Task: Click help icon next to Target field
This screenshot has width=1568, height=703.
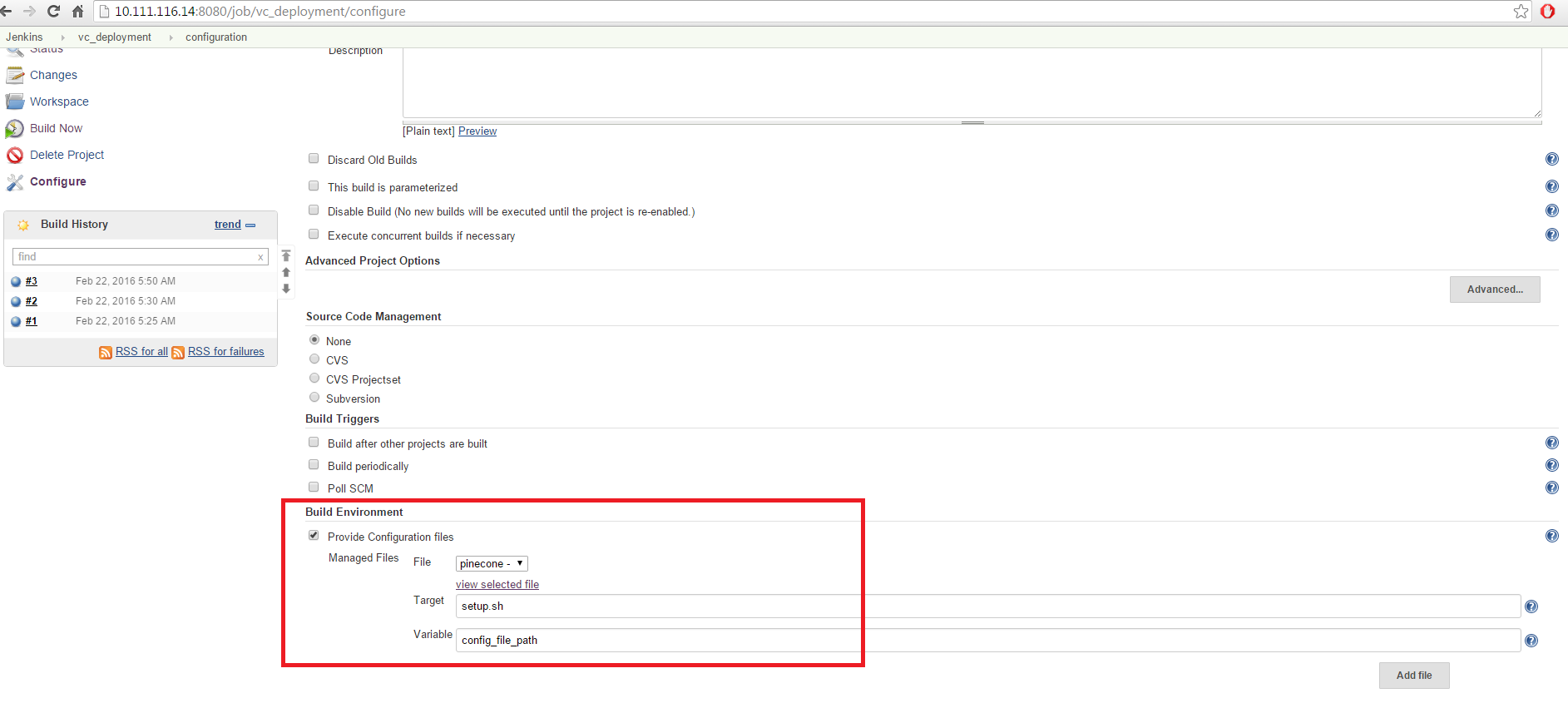Action: pos(1531,607)
